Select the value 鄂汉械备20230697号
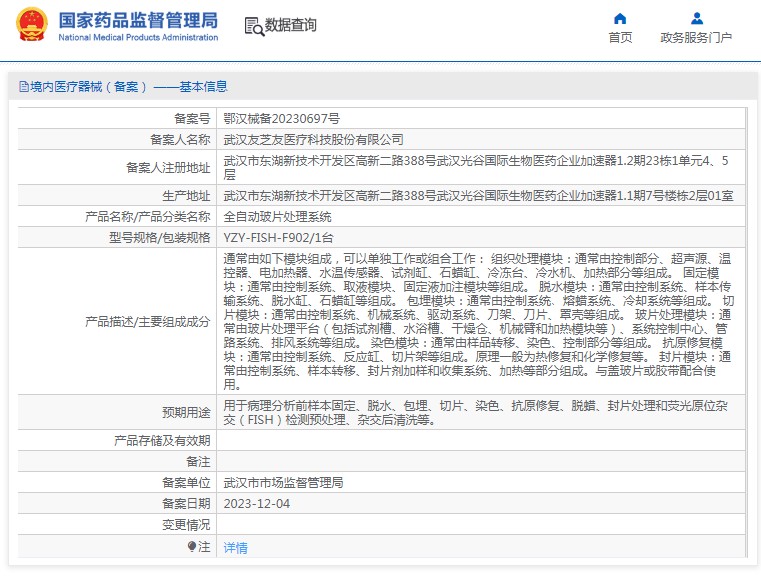 pos(281,118)
